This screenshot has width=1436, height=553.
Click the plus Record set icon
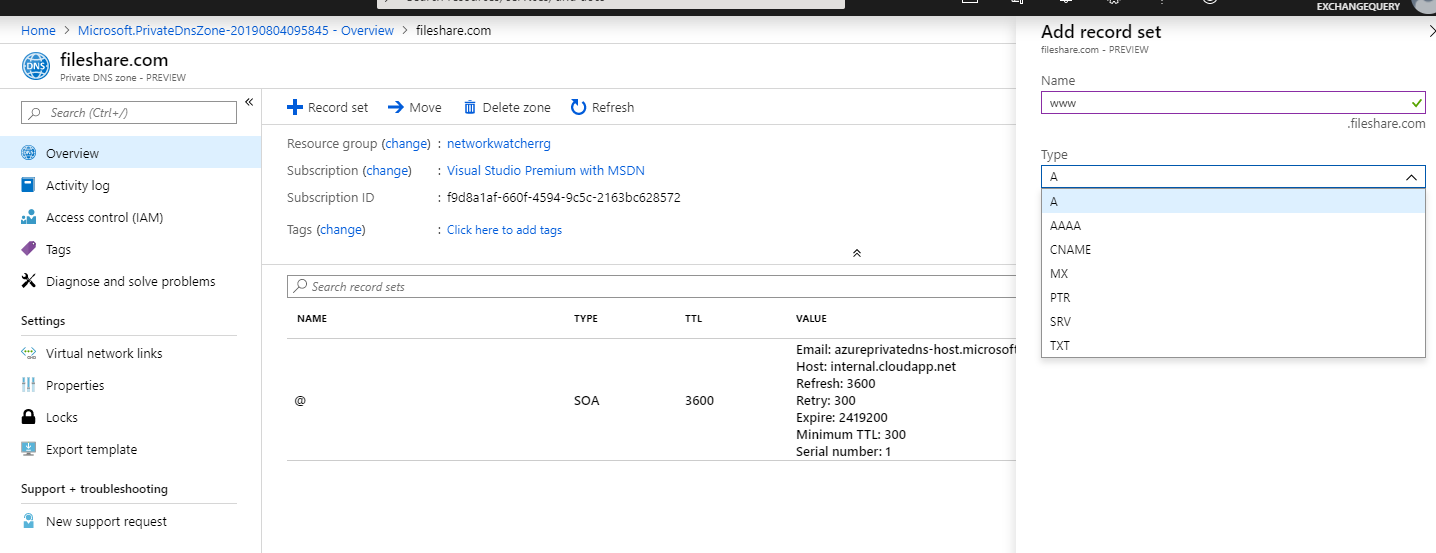pos(295,107)
